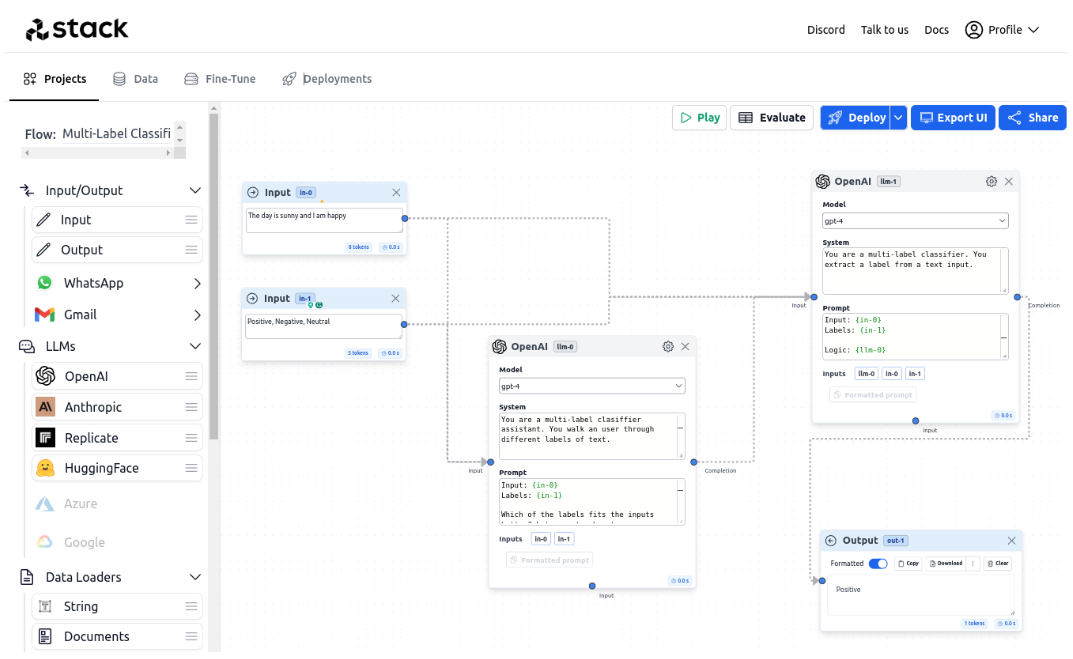This screenshot has width=1073, height=659.
Task: Click drag handle icon on HuggingFace row
Action: (191, 468)
